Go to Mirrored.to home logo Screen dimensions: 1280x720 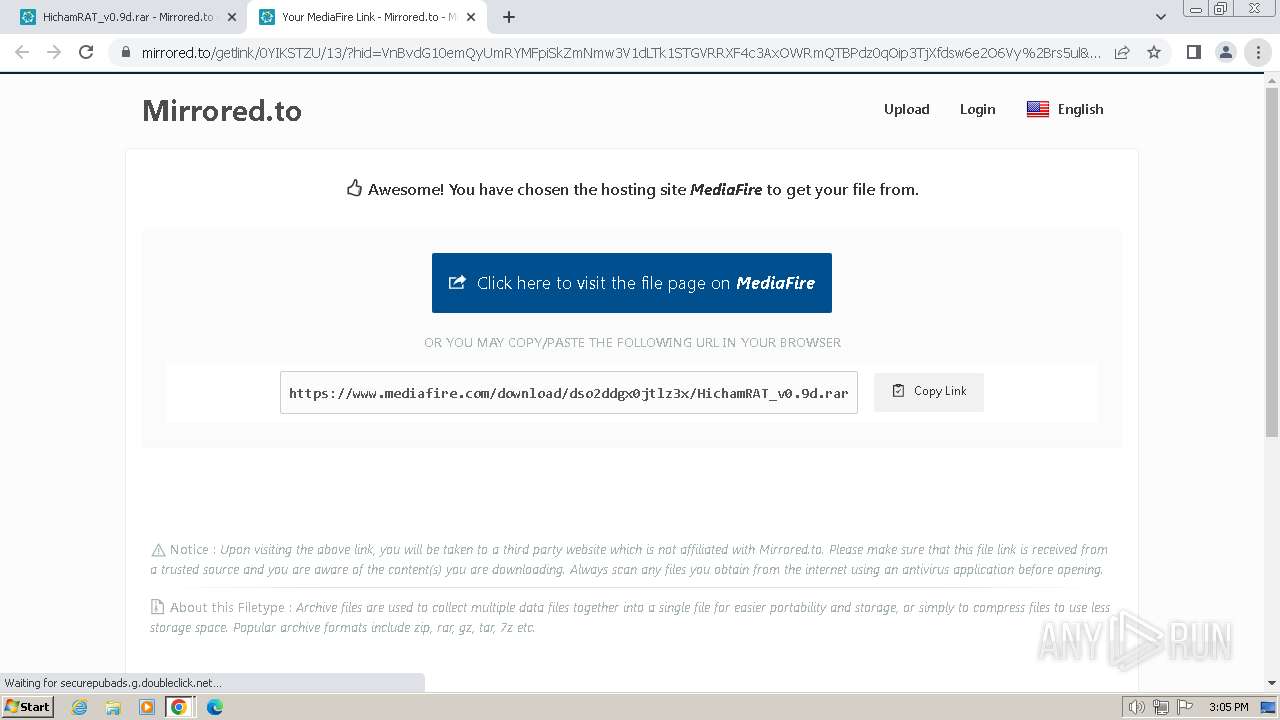pos(222,110)
